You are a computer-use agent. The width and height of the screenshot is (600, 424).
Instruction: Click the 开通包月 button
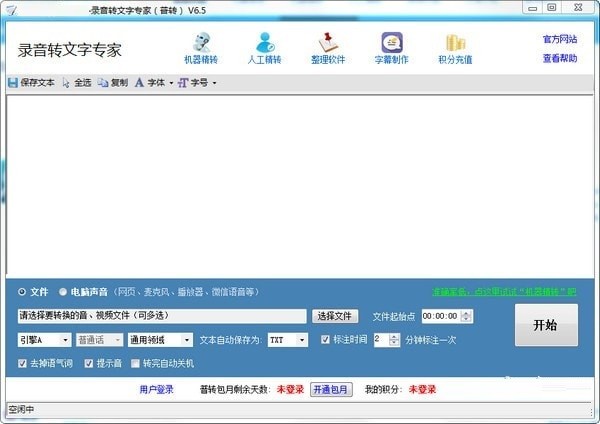[x=331, y=390]
